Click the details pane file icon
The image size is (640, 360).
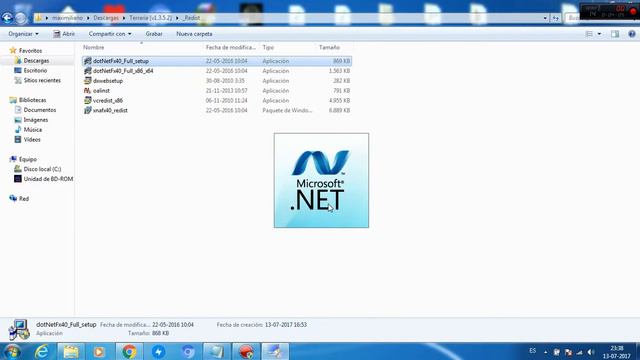click(19, 329)
